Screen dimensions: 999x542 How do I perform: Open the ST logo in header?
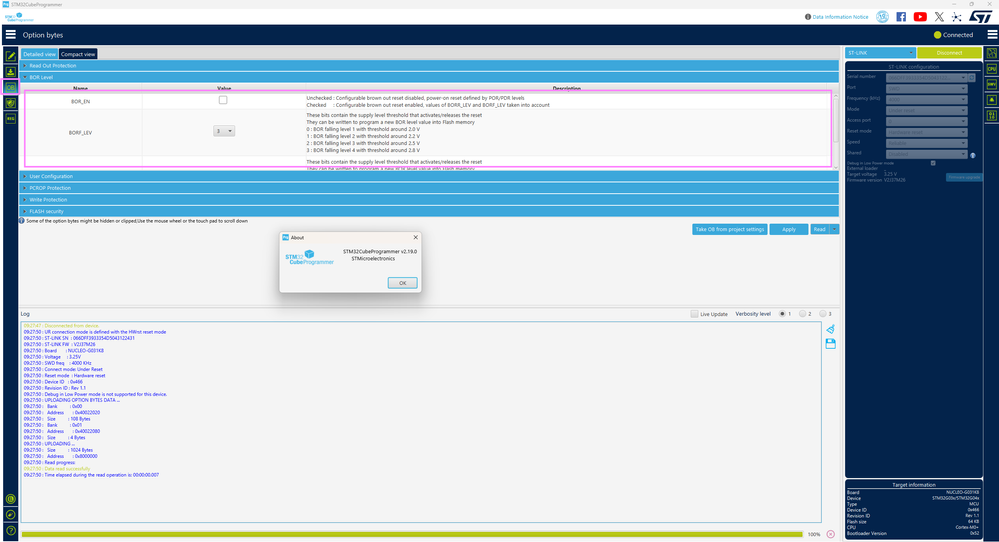[981, 17]
